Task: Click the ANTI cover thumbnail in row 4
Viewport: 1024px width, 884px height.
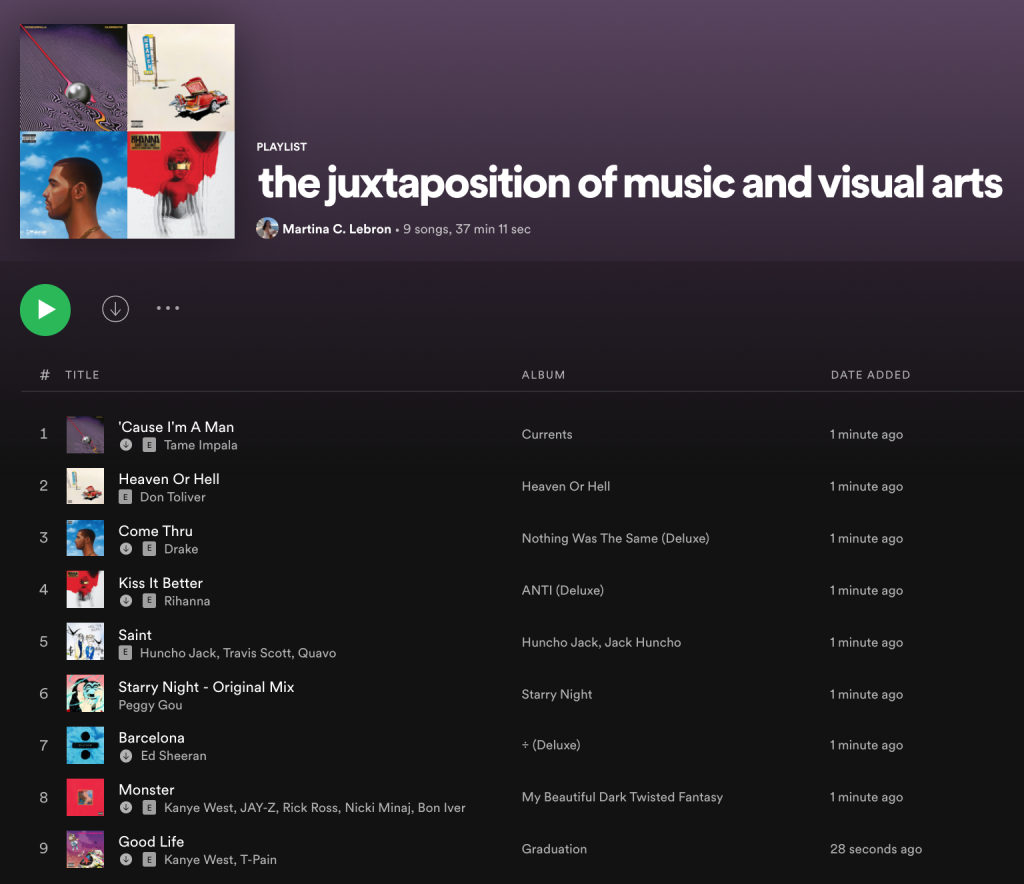Action: [85, 590]
